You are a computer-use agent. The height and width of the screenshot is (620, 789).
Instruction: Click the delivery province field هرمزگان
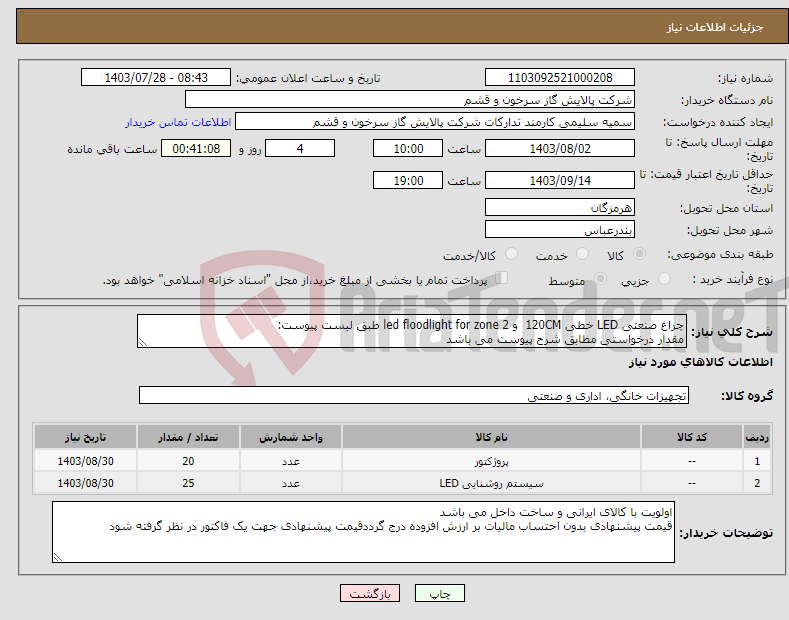[x=560, y=207]
